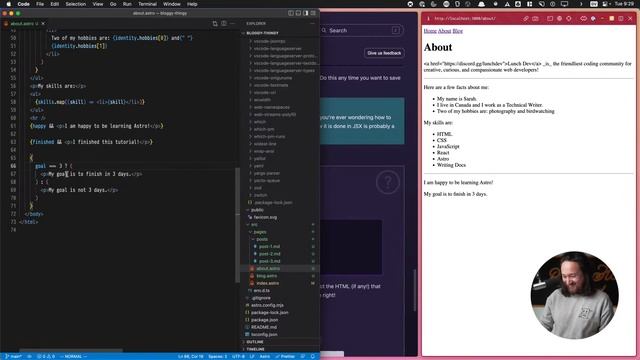Toggle the filled third layout button in the title bar

[305, 13]
